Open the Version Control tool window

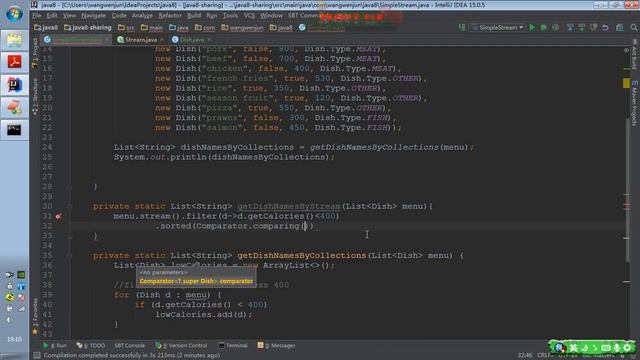pyautogui.click(x=181, y=345)
